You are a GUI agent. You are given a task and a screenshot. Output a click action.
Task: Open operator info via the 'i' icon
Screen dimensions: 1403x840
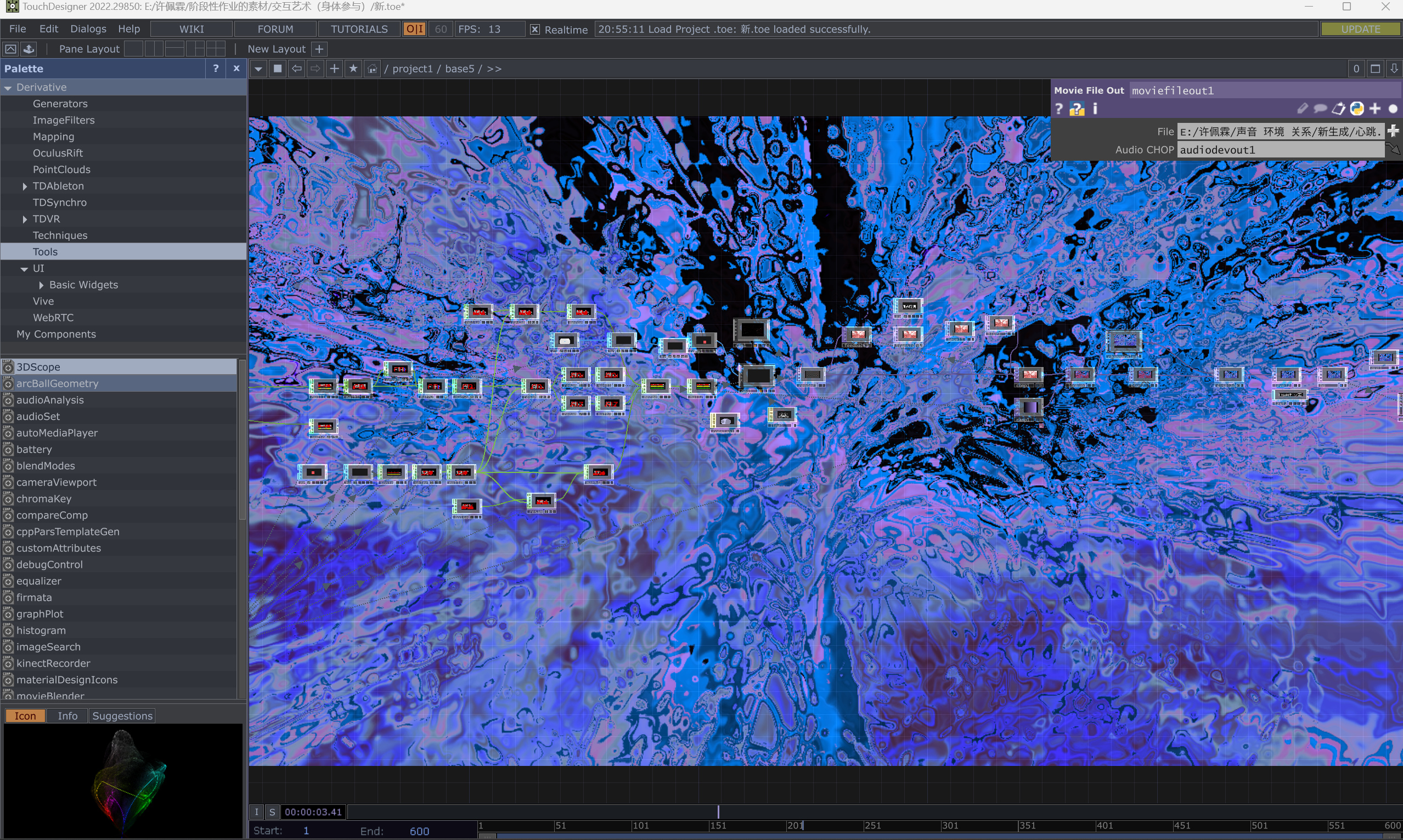(1095, 109)
